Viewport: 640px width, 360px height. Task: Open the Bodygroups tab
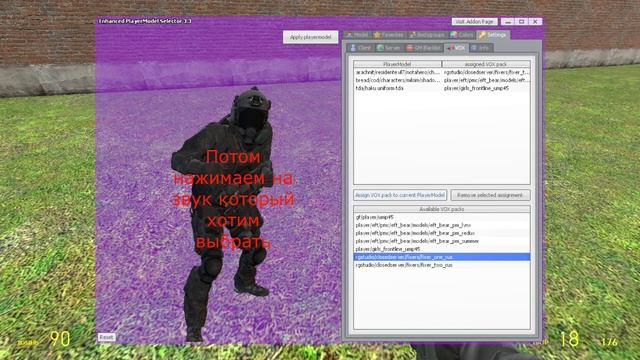pos(427,35)
